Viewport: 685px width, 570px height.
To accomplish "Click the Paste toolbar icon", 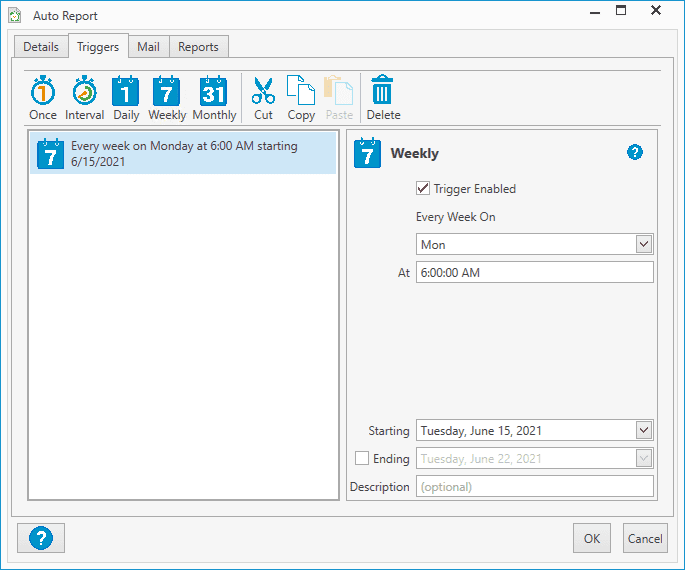I will [339, 98].
